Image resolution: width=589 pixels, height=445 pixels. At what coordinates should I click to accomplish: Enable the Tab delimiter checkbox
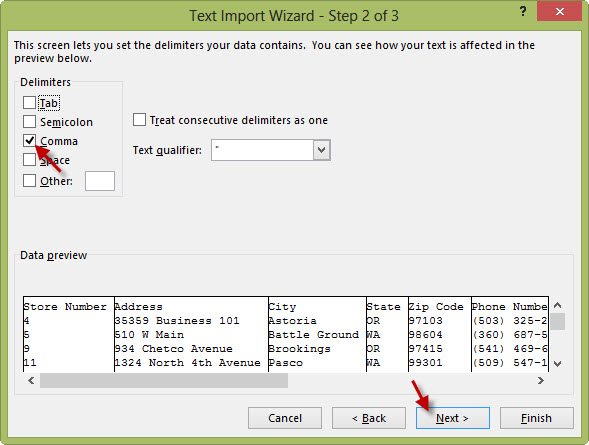pos(29,103)
